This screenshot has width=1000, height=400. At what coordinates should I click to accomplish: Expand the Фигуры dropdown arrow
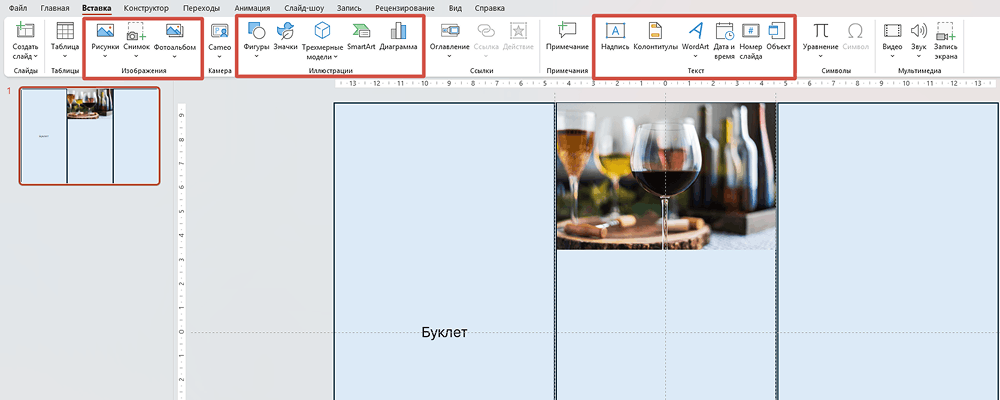[256, 56]
